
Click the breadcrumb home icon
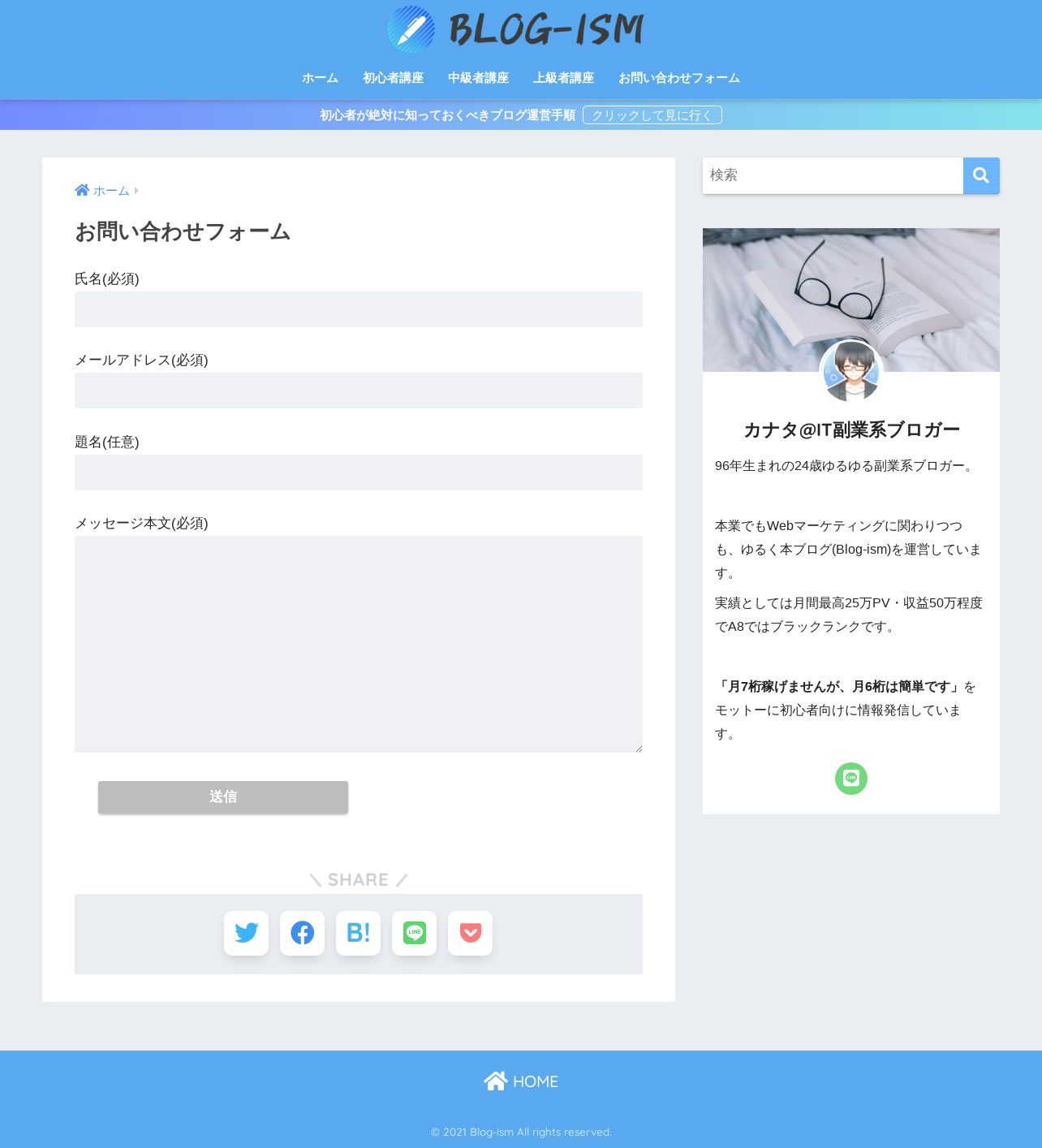[82, 190]
